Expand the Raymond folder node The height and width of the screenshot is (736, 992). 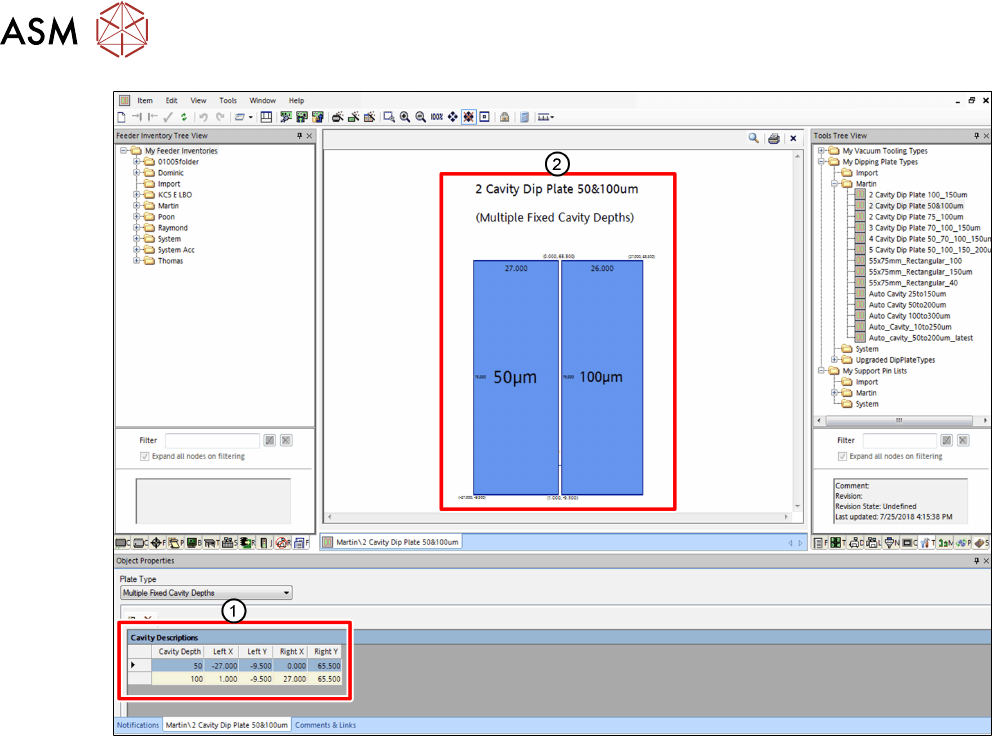(136, 227)
